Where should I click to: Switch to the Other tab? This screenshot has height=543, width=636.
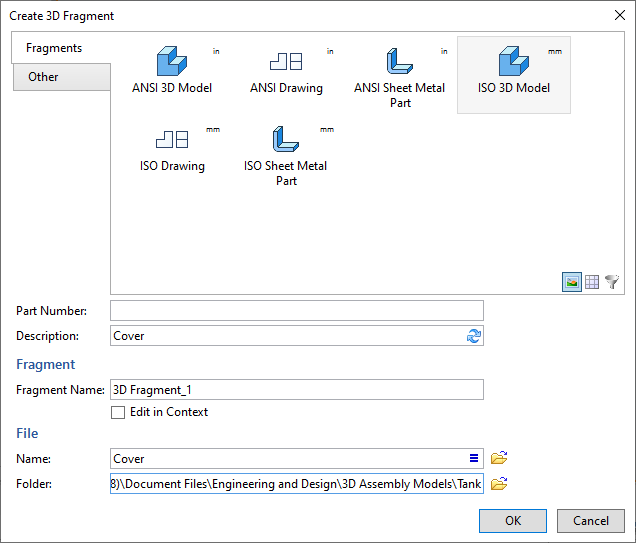point(62,77)
